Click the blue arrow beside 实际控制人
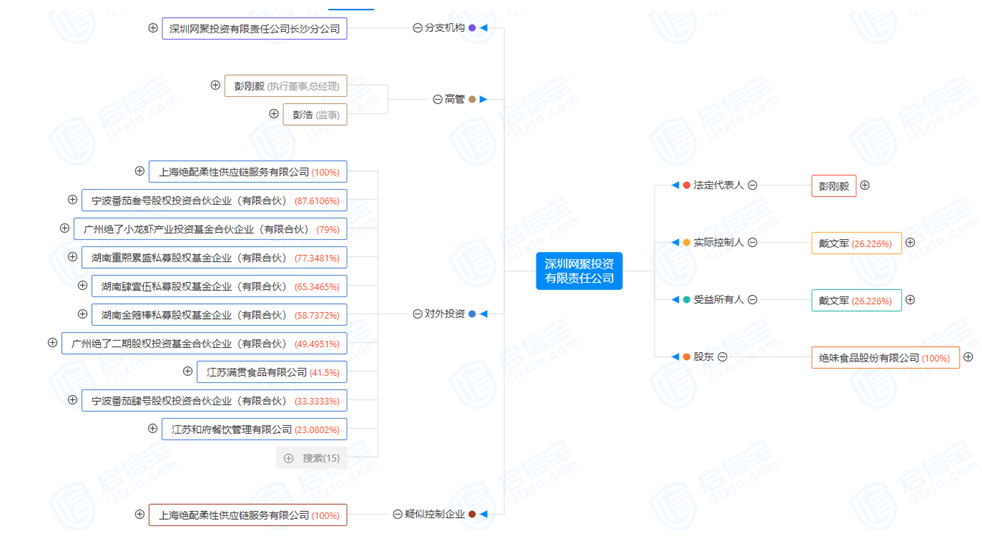The image size is (982, 536). 675,242
